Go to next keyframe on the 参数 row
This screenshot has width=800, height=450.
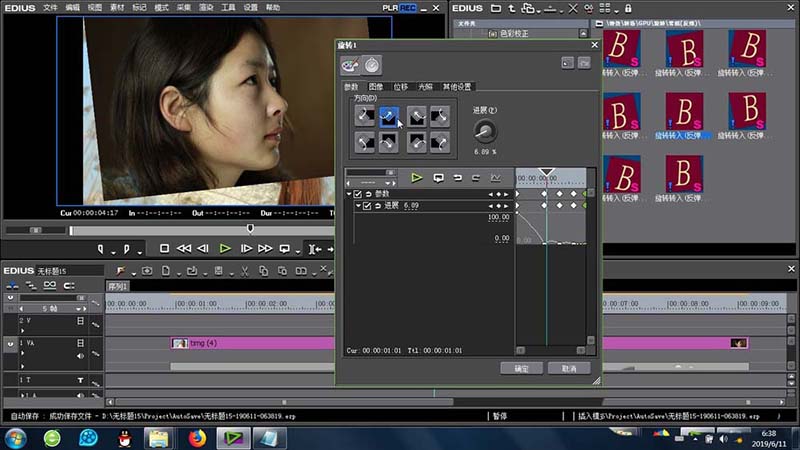(506, 194)
